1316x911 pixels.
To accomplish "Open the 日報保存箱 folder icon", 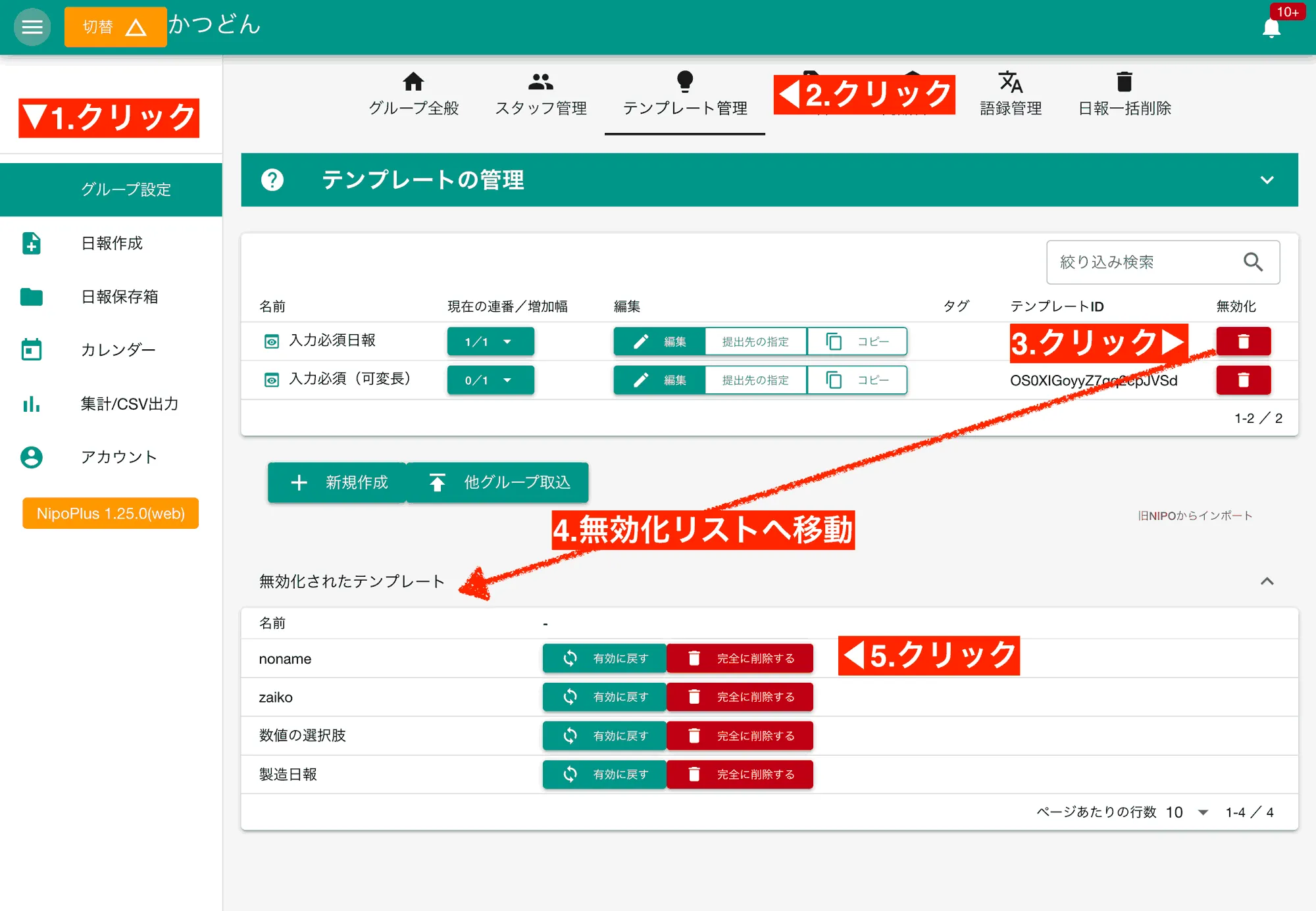I will [x=32, y=297].
